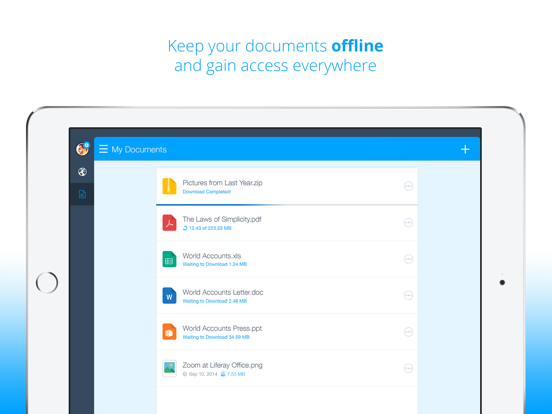Open the globe sites icon in sidebar
The width and height of the screenshot is (552, 414).
82,172
